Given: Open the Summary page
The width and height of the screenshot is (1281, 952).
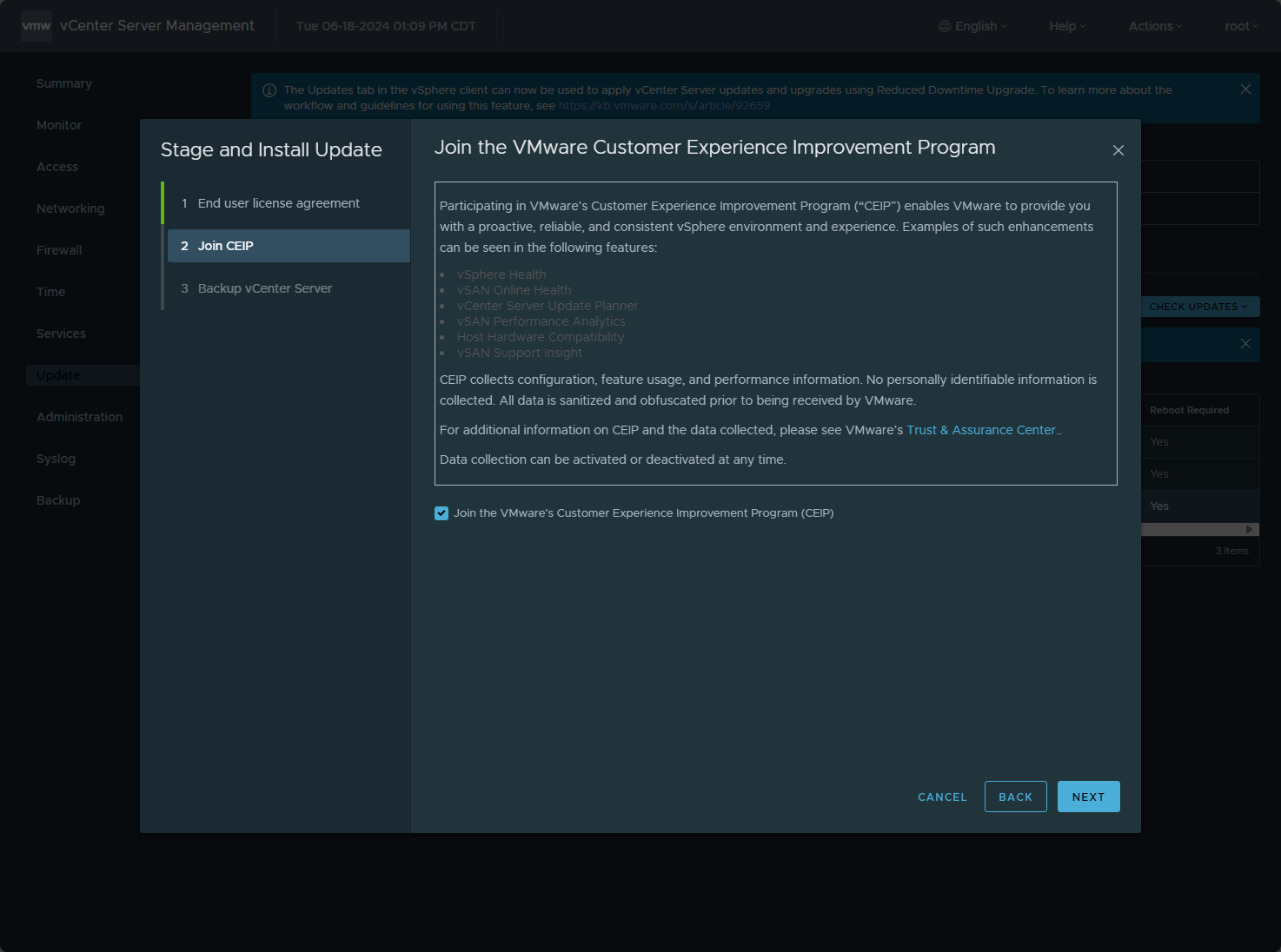Looking at the screenshot, I should click(x=64, y=83).
